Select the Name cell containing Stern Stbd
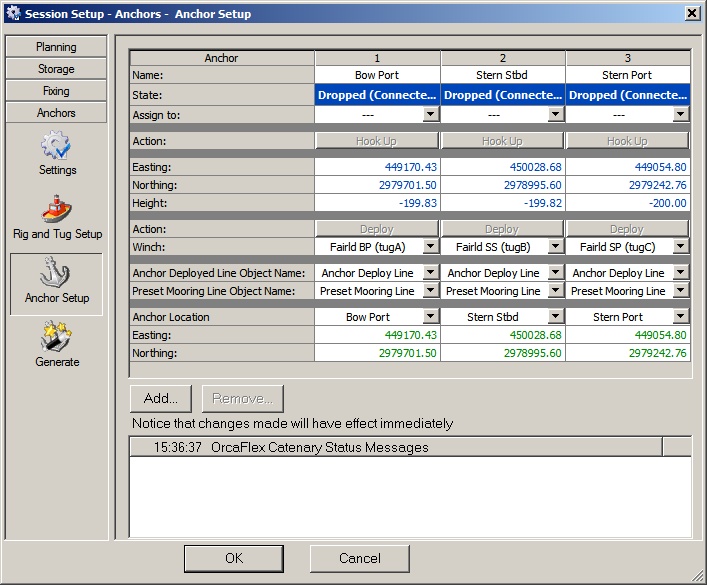Screen dimensions: 707x585 point(502,75)
